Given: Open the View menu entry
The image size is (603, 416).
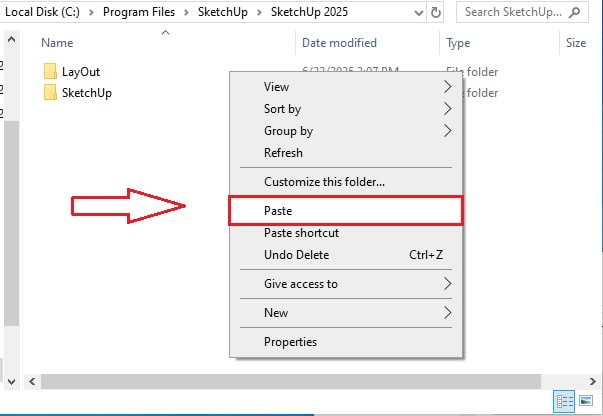Looking at the screenshot, I should (346, 87).
